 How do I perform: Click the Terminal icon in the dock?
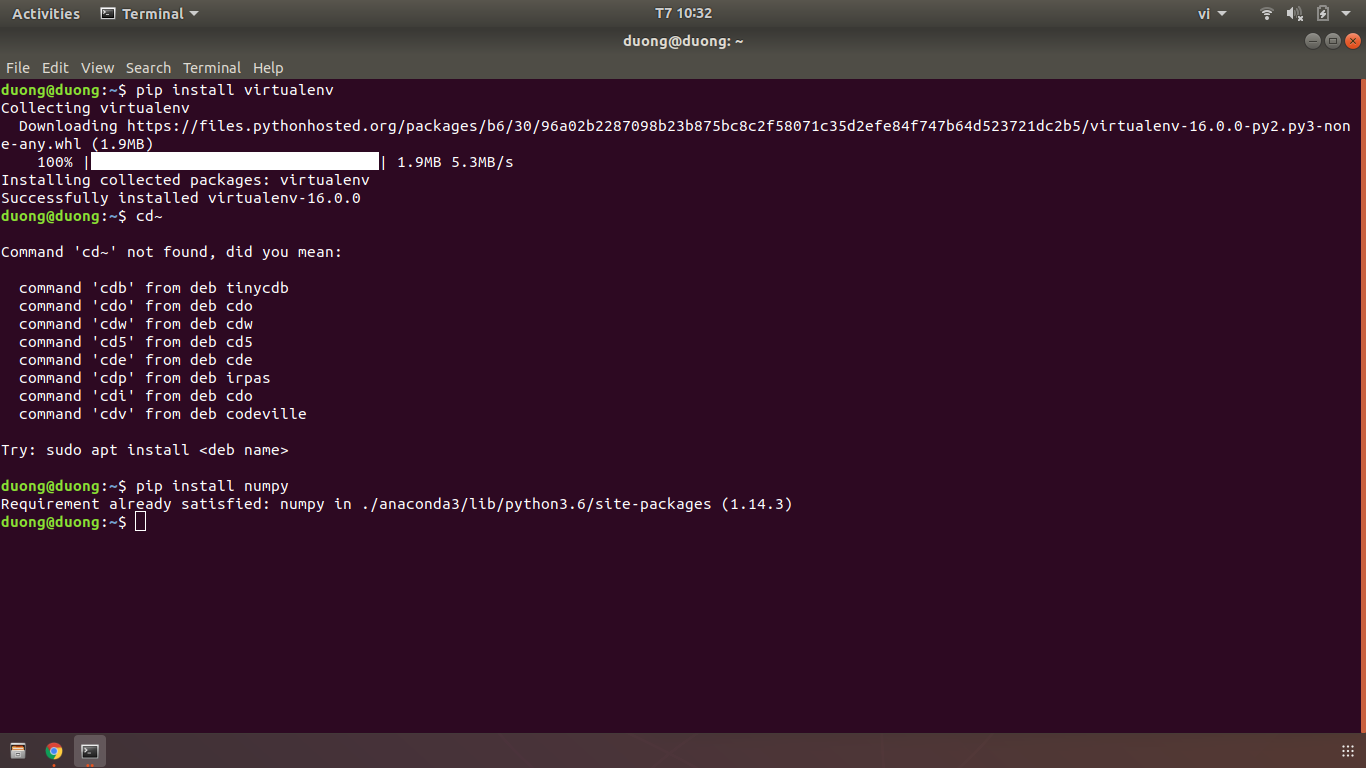(90, 751)
